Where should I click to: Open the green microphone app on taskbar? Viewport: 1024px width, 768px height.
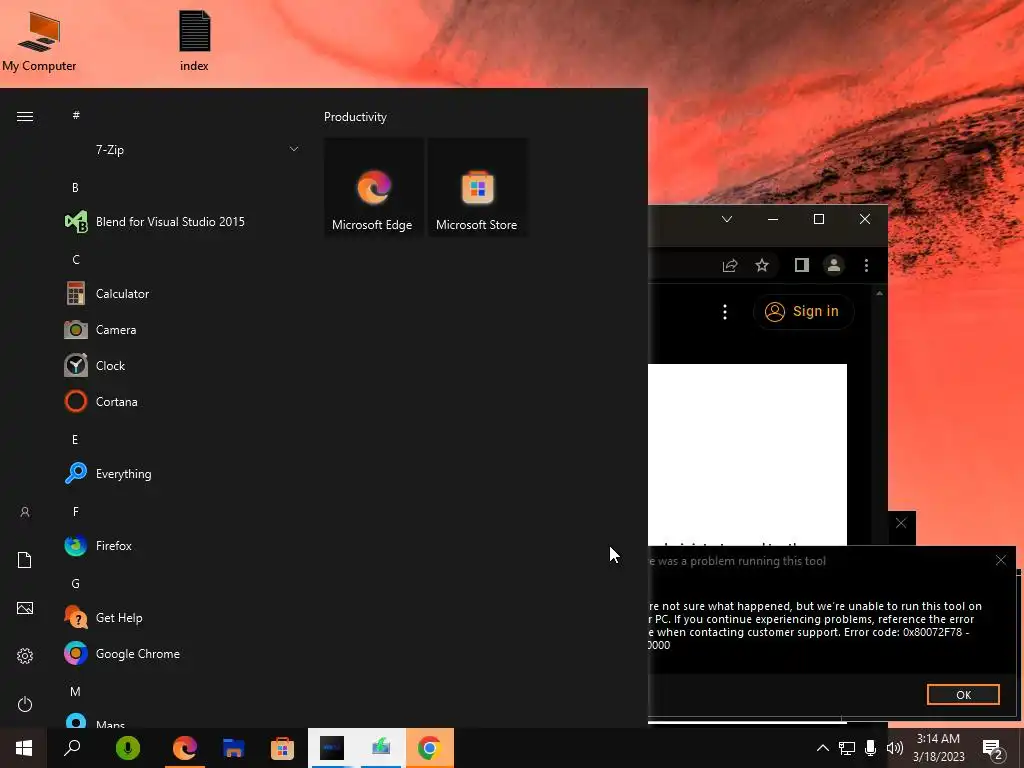128,748
